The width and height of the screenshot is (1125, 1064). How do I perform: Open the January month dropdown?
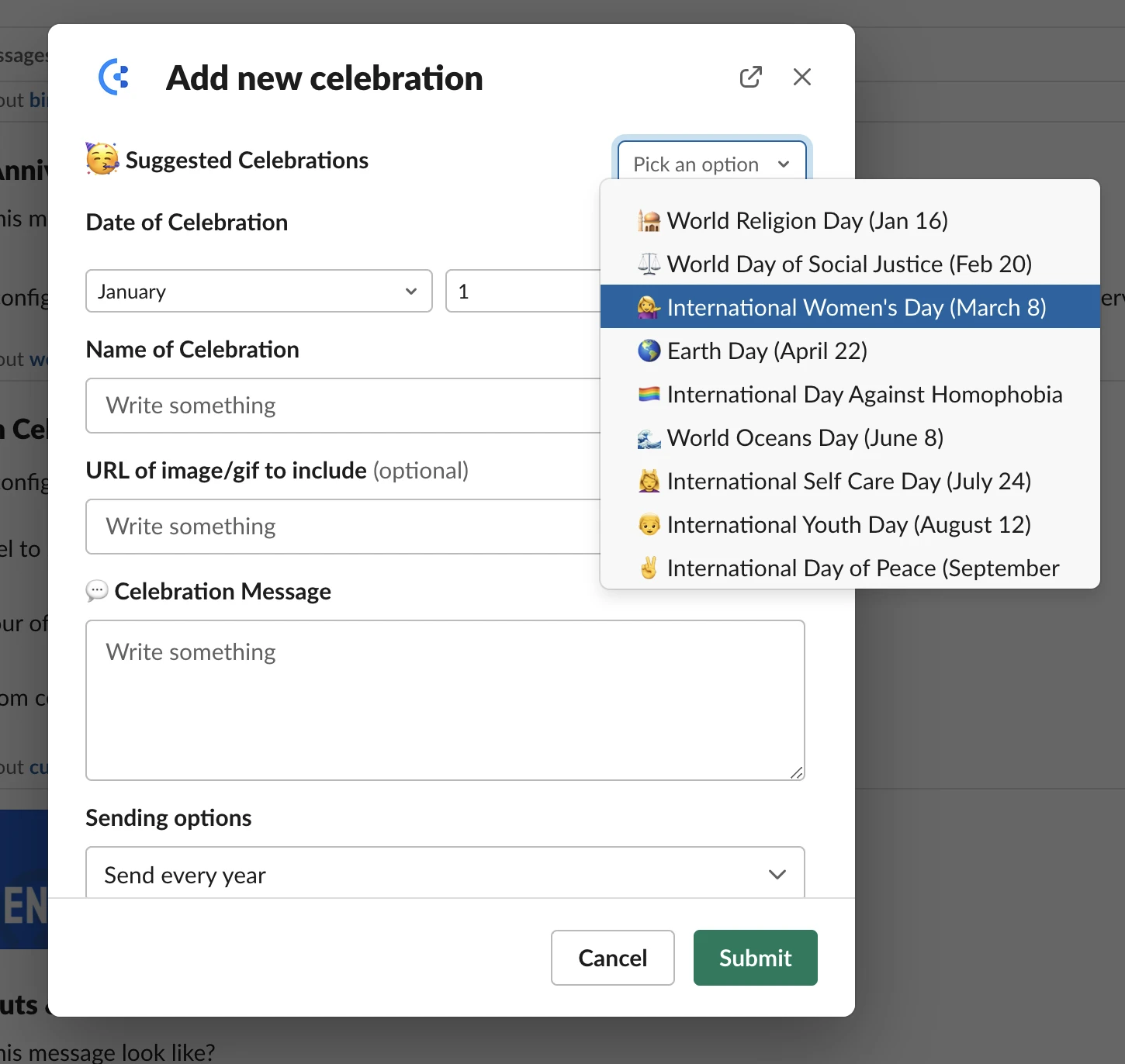click(259, 291)
